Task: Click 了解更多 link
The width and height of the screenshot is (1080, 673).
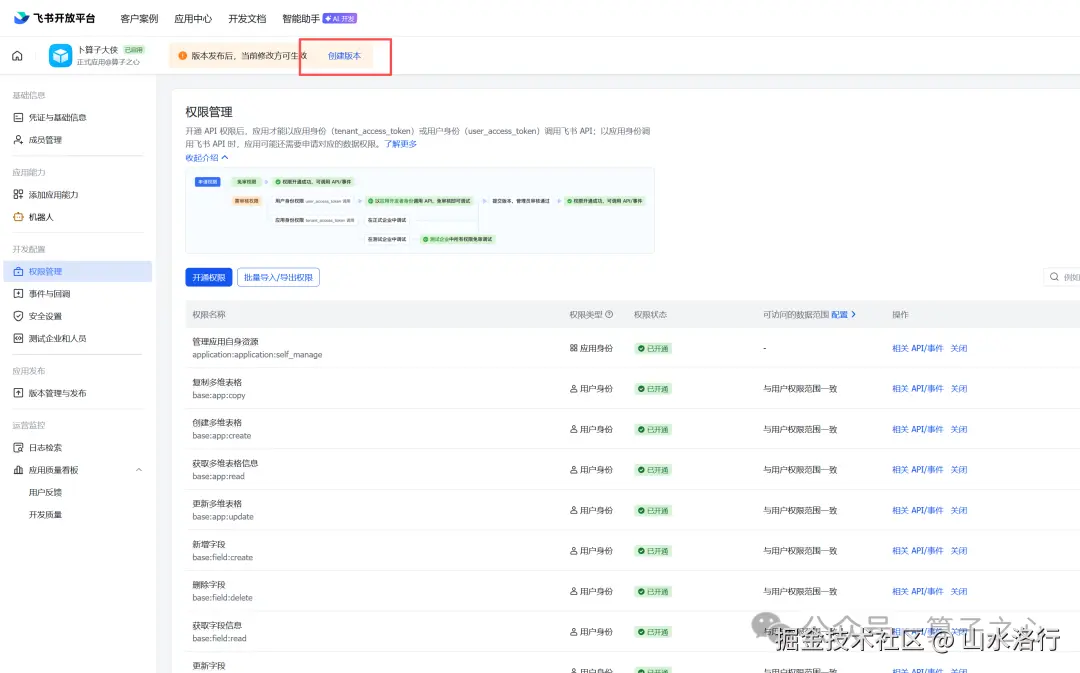Action: tap(400, 144)
